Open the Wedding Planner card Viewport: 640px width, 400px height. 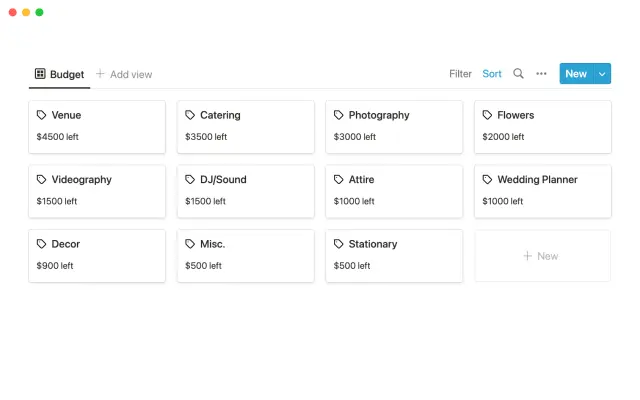click(x=542, y=191)
